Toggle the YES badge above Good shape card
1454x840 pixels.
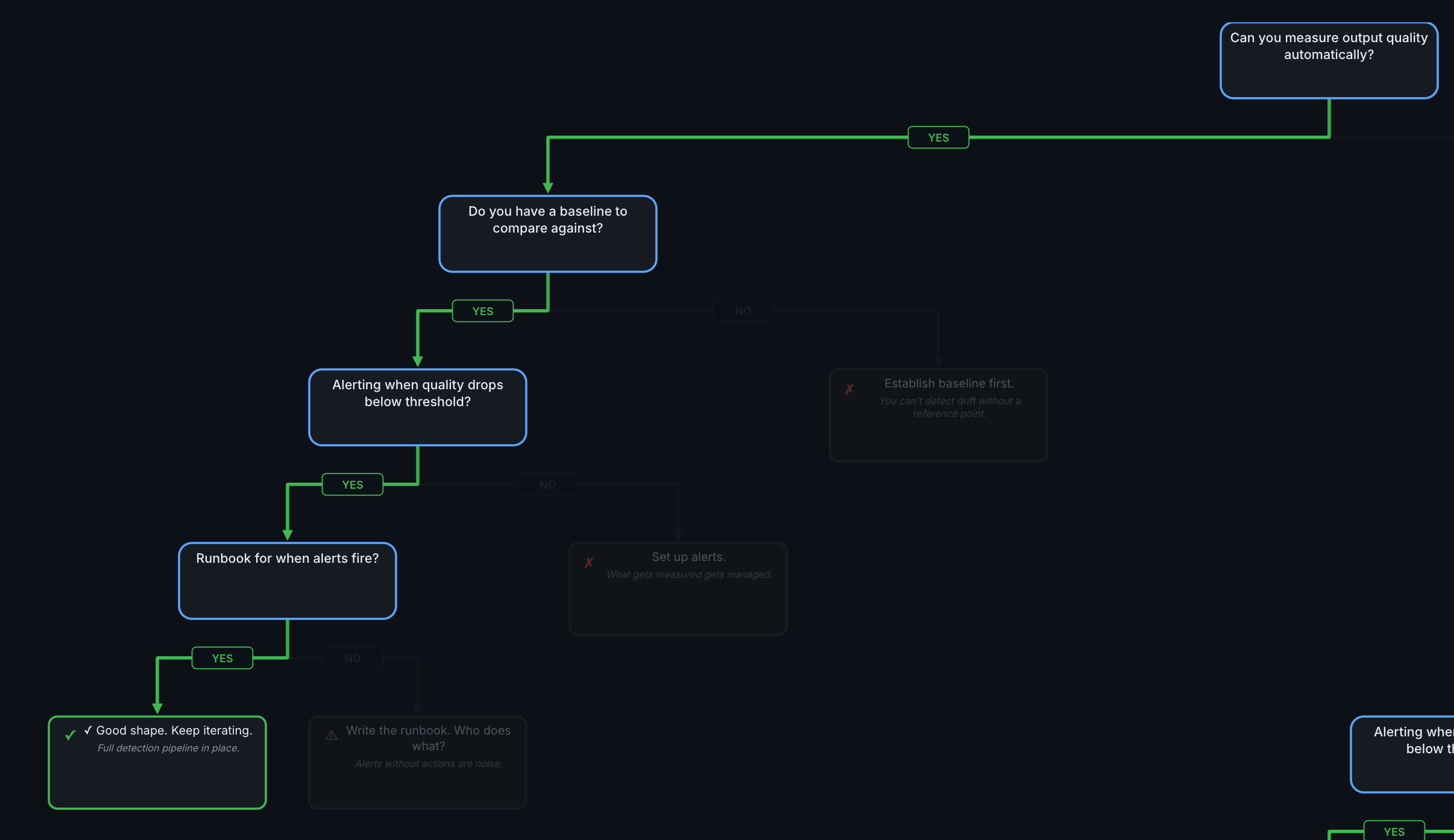click(x=222, y=658)
